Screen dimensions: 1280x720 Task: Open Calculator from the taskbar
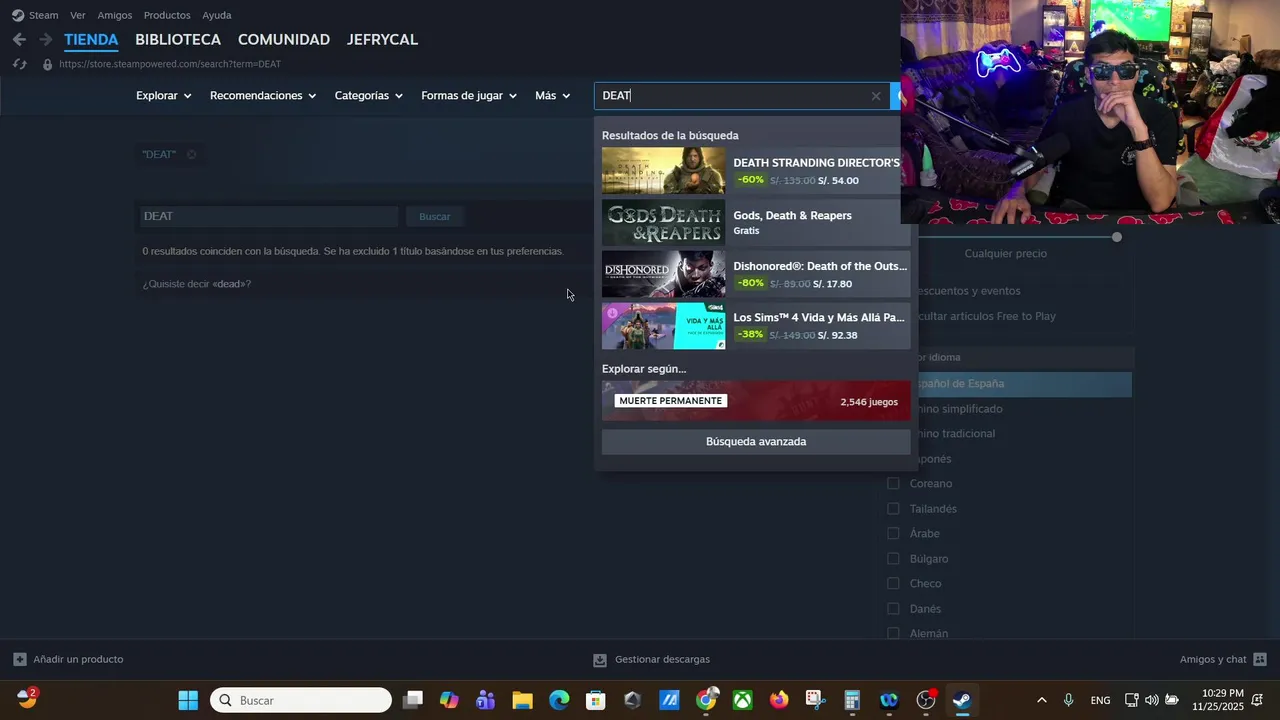tap(852, 700)
